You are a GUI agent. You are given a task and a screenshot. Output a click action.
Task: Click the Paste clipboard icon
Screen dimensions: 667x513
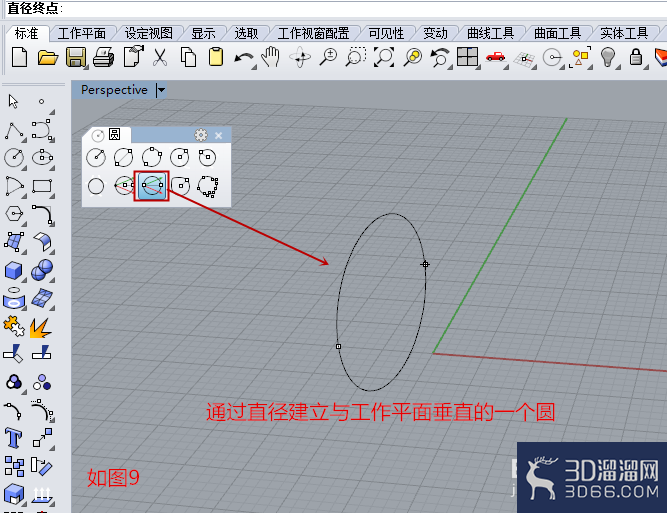click(x=216, y=57)
